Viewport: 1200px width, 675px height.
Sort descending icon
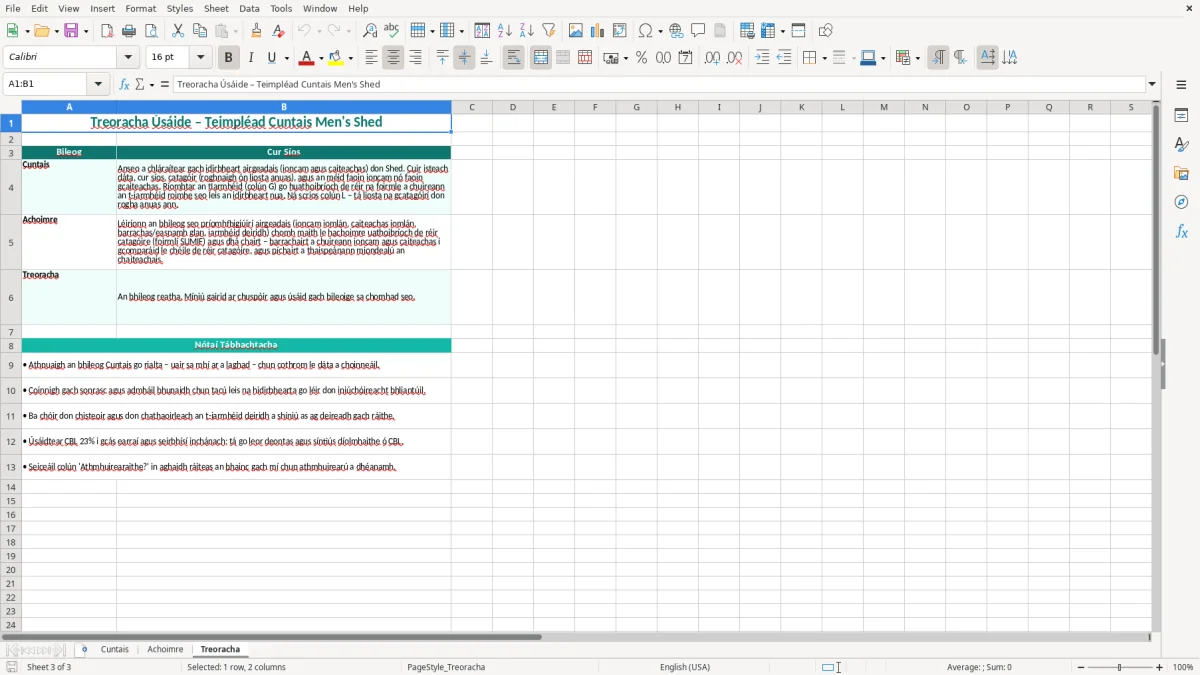tap(527, 31)
